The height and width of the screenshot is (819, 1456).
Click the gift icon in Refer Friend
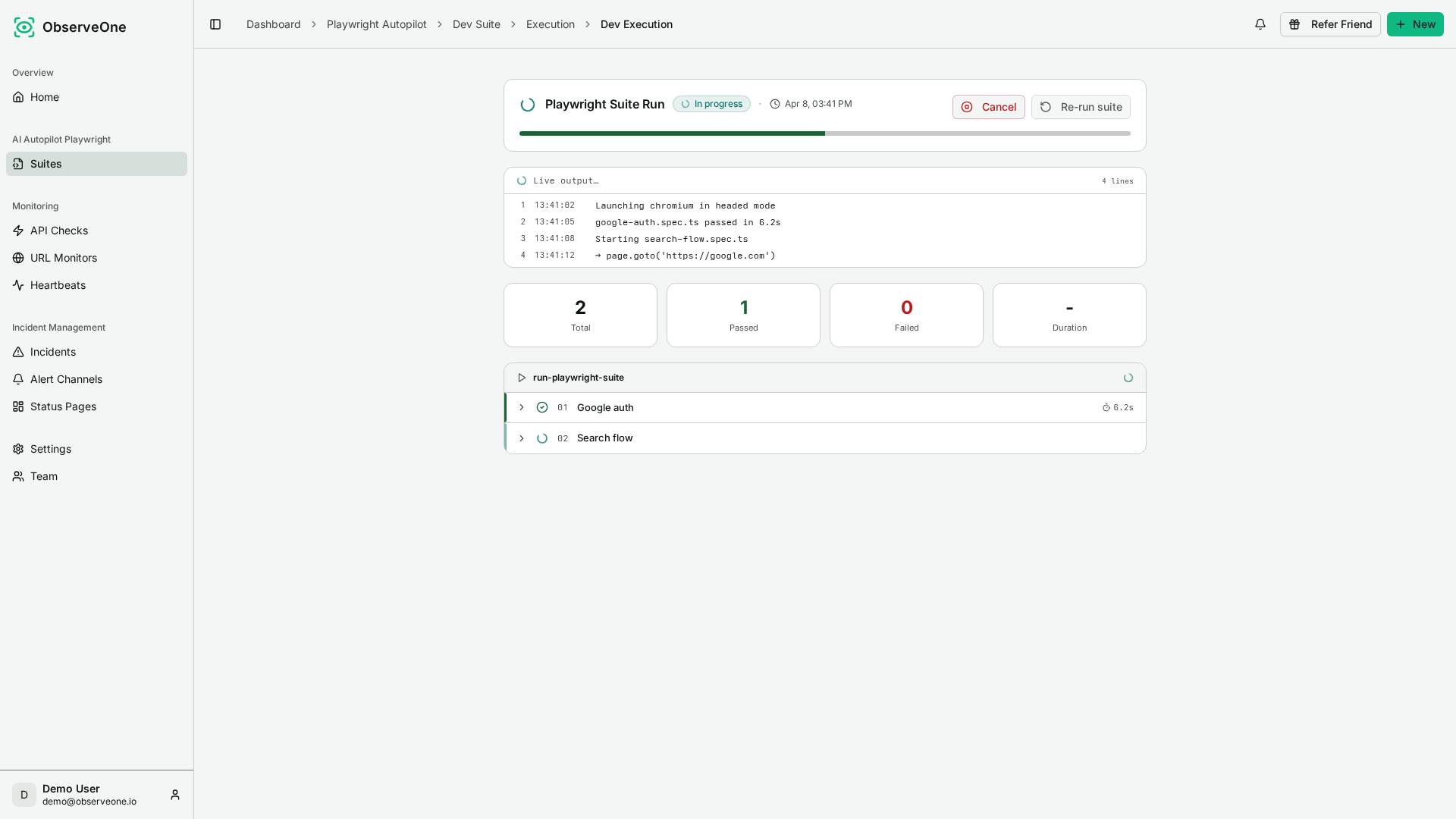click(1295, 24)
